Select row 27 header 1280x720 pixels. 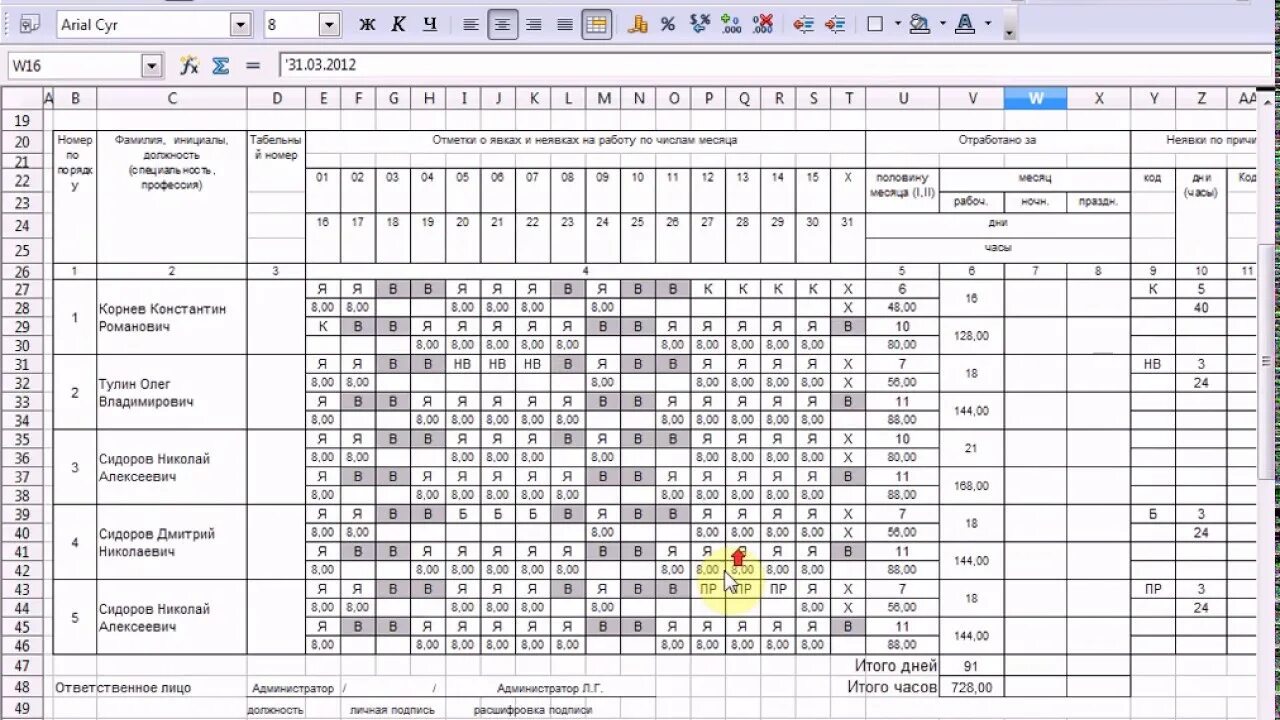[21, 290]
